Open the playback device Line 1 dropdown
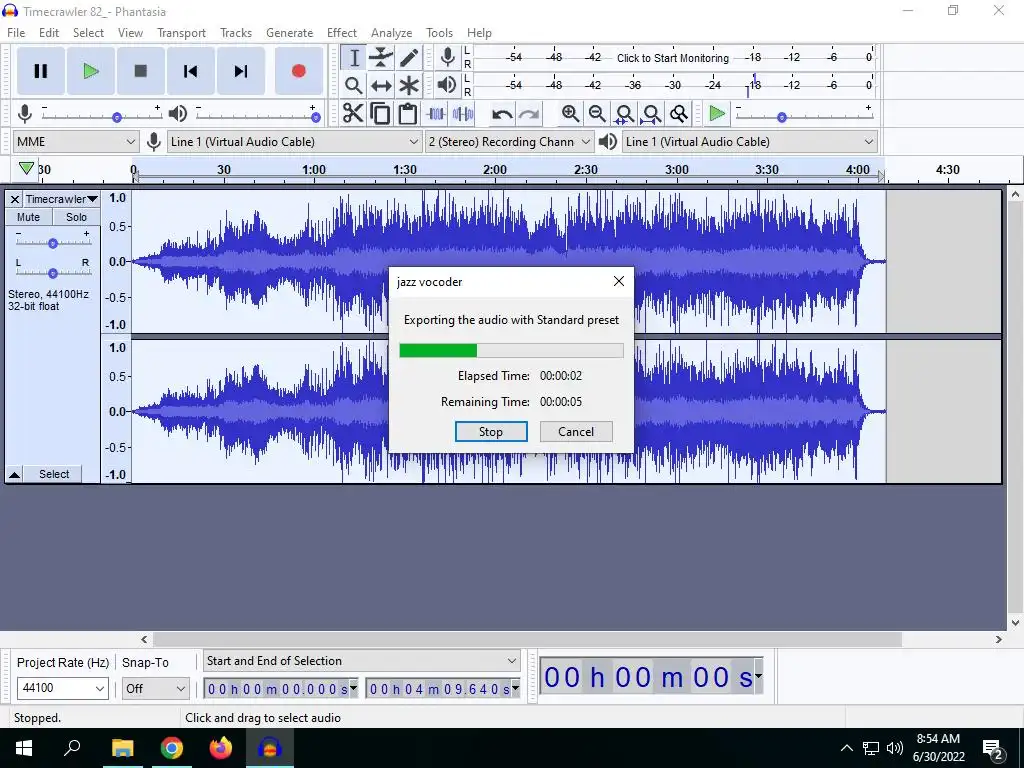 pos(749,142)
